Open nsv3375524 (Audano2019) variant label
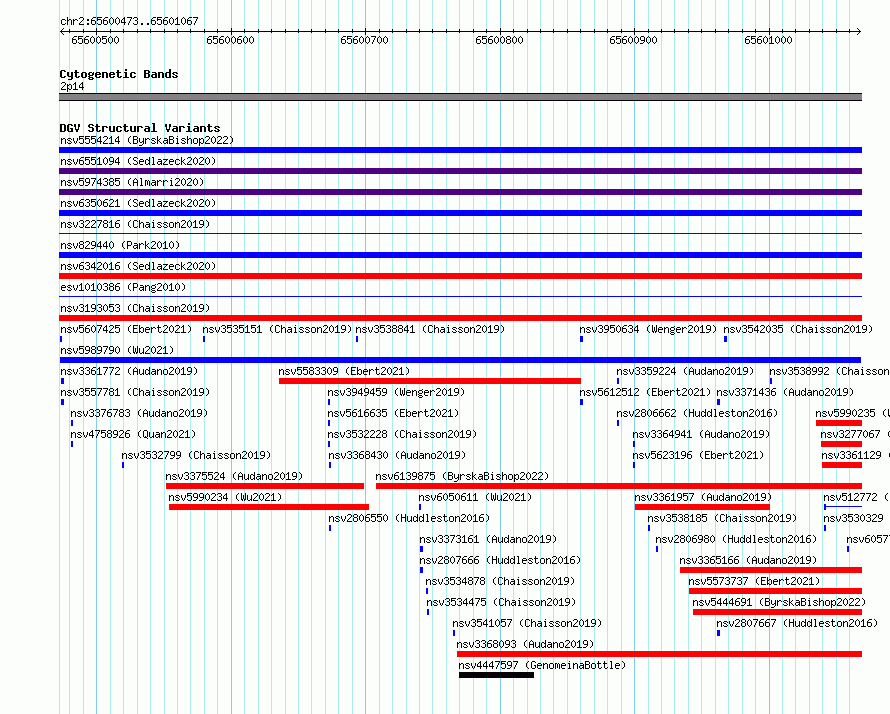 234,476
